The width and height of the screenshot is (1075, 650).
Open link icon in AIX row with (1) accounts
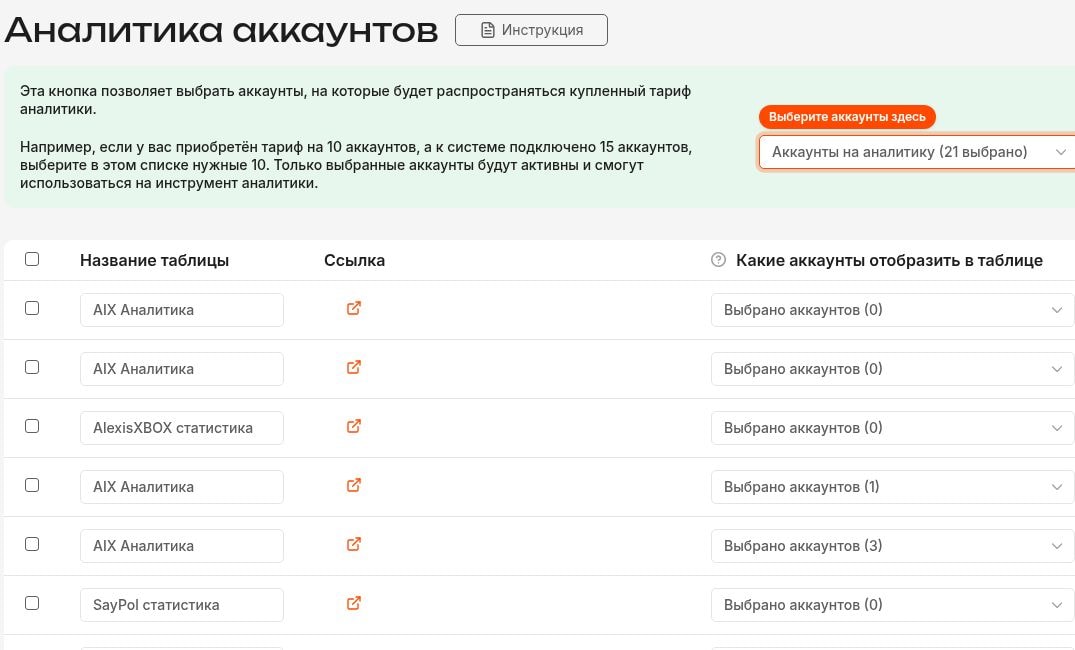(x=354, y=485)
